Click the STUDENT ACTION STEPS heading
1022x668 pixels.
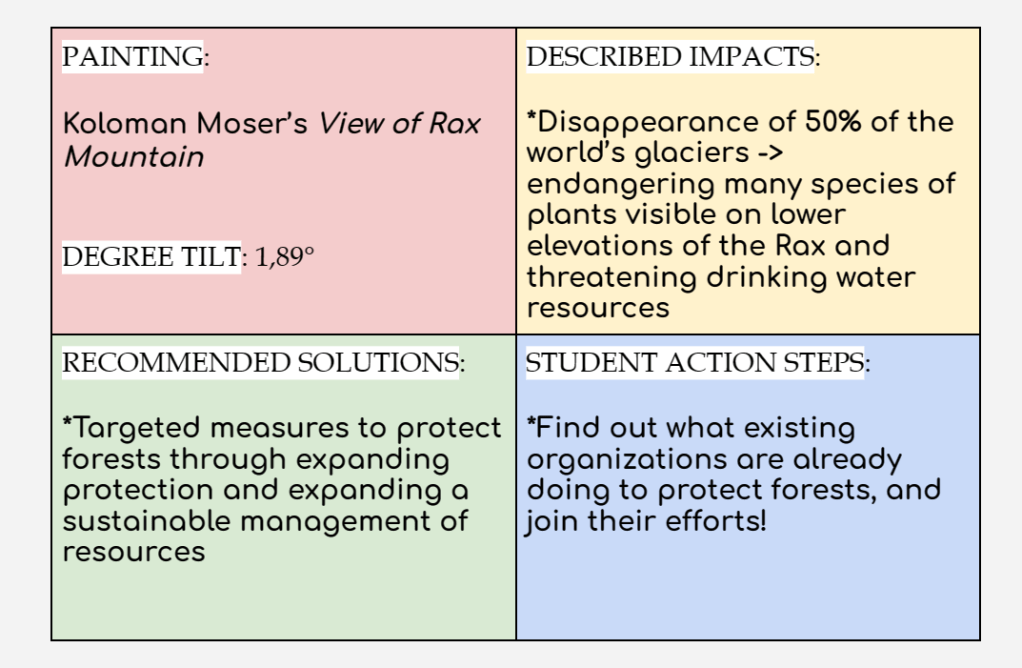coord(695,364)
